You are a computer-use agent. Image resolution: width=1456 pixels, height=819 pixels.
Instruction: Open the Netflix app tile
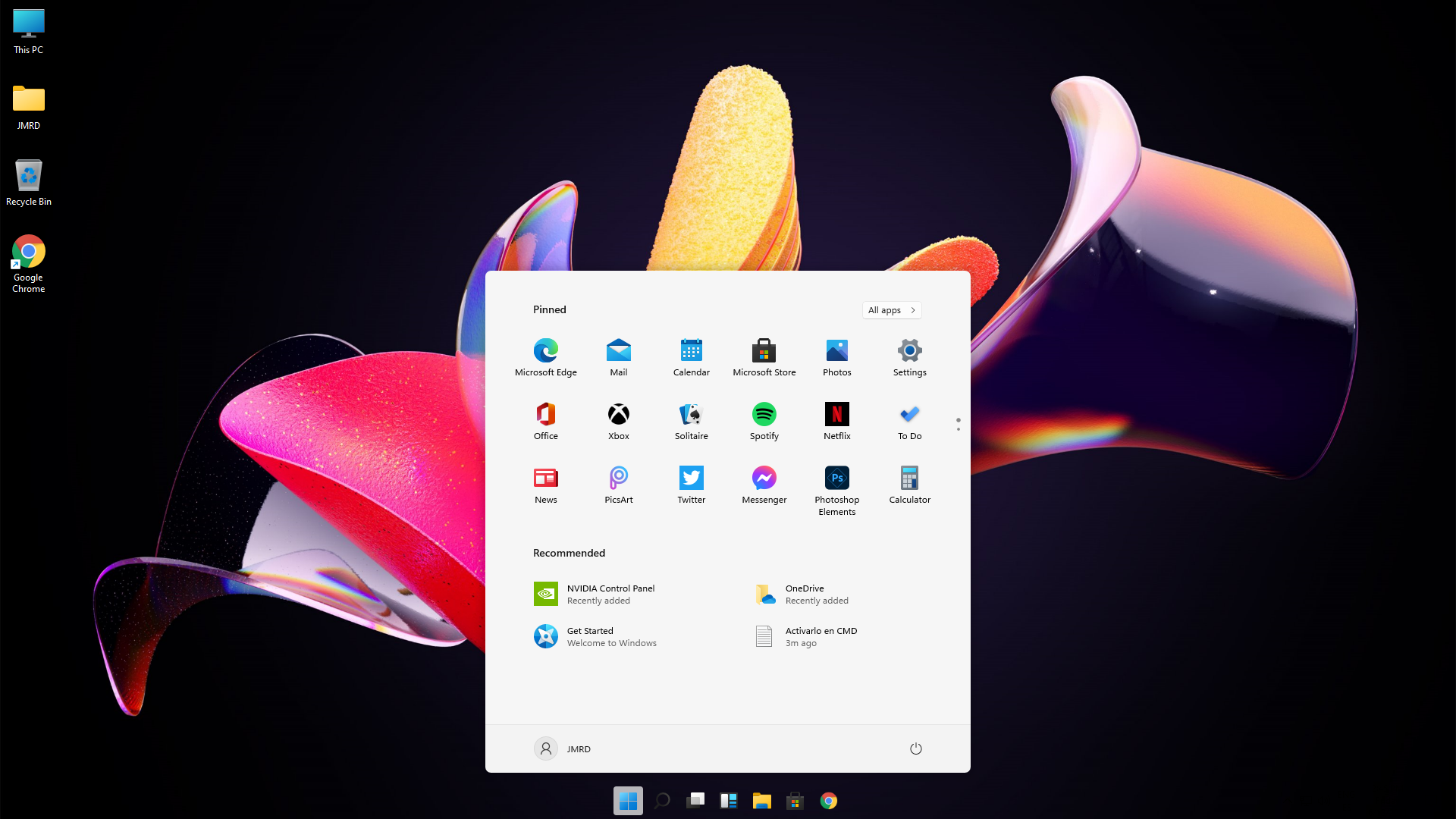(x=836, y=420)
